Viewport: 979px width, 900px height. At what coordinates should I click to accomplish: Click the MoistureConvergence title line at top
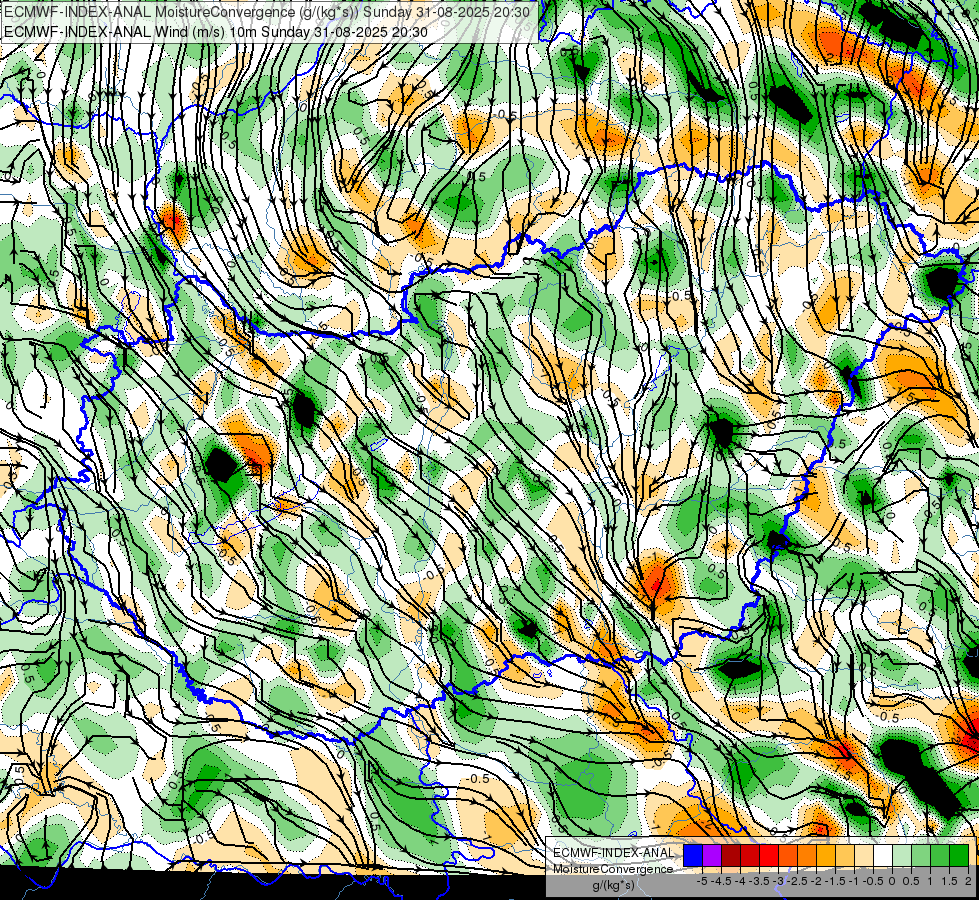267,12
